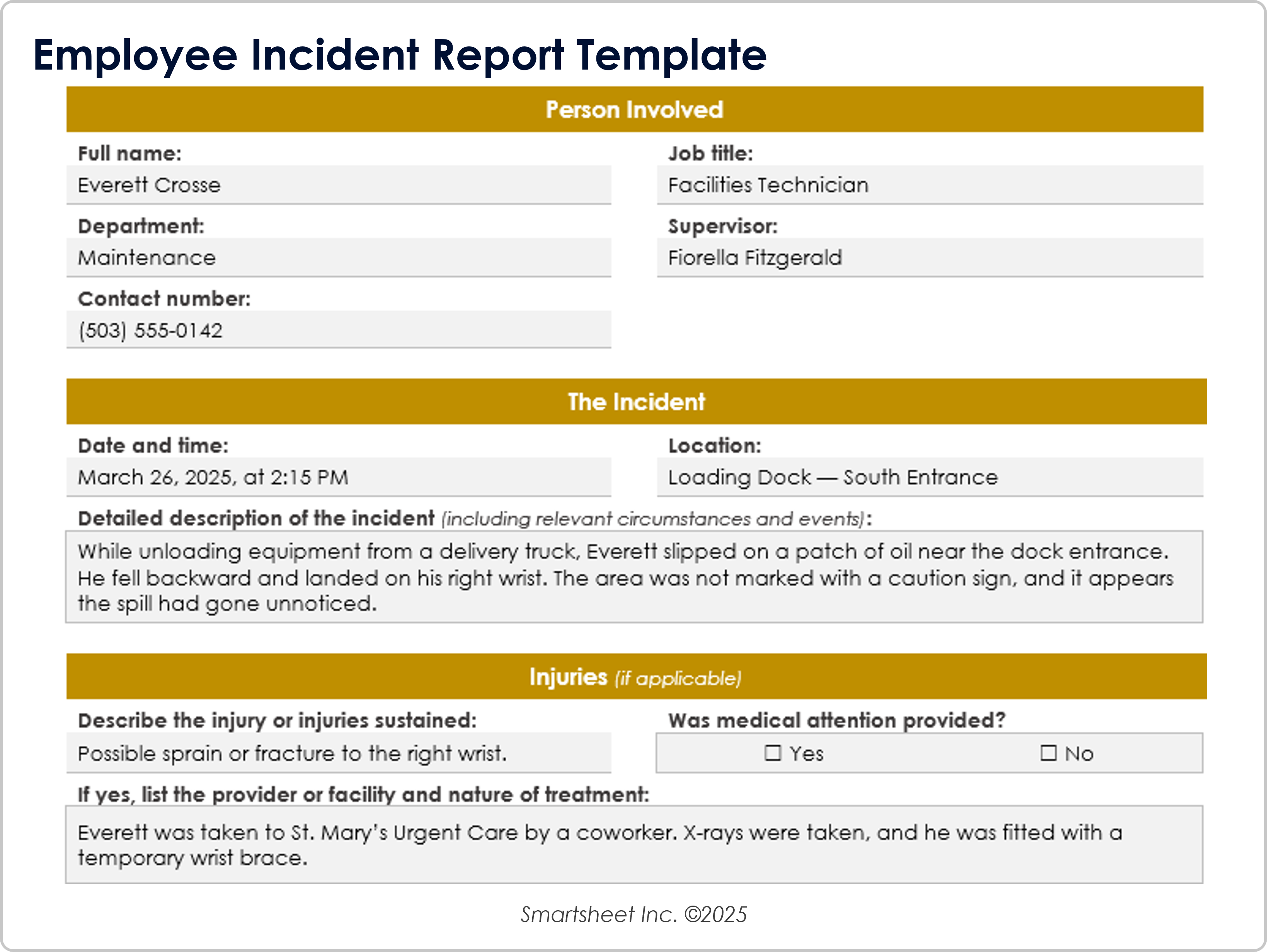Click the Smartsheet Inc. copyright footer
Screen dimensions: 1267x952
pos(633,914)
